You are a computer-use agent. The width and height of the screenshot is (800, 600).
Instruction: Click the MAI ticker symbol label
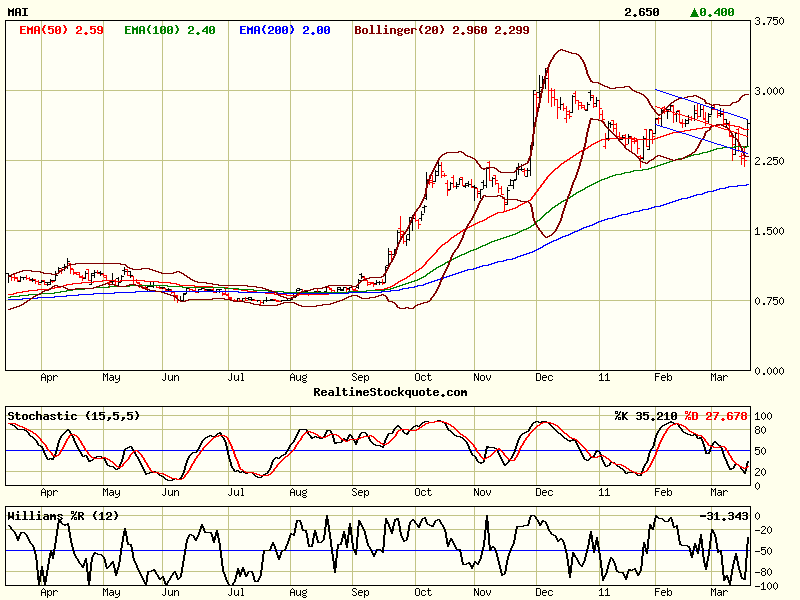pos(18,12)
